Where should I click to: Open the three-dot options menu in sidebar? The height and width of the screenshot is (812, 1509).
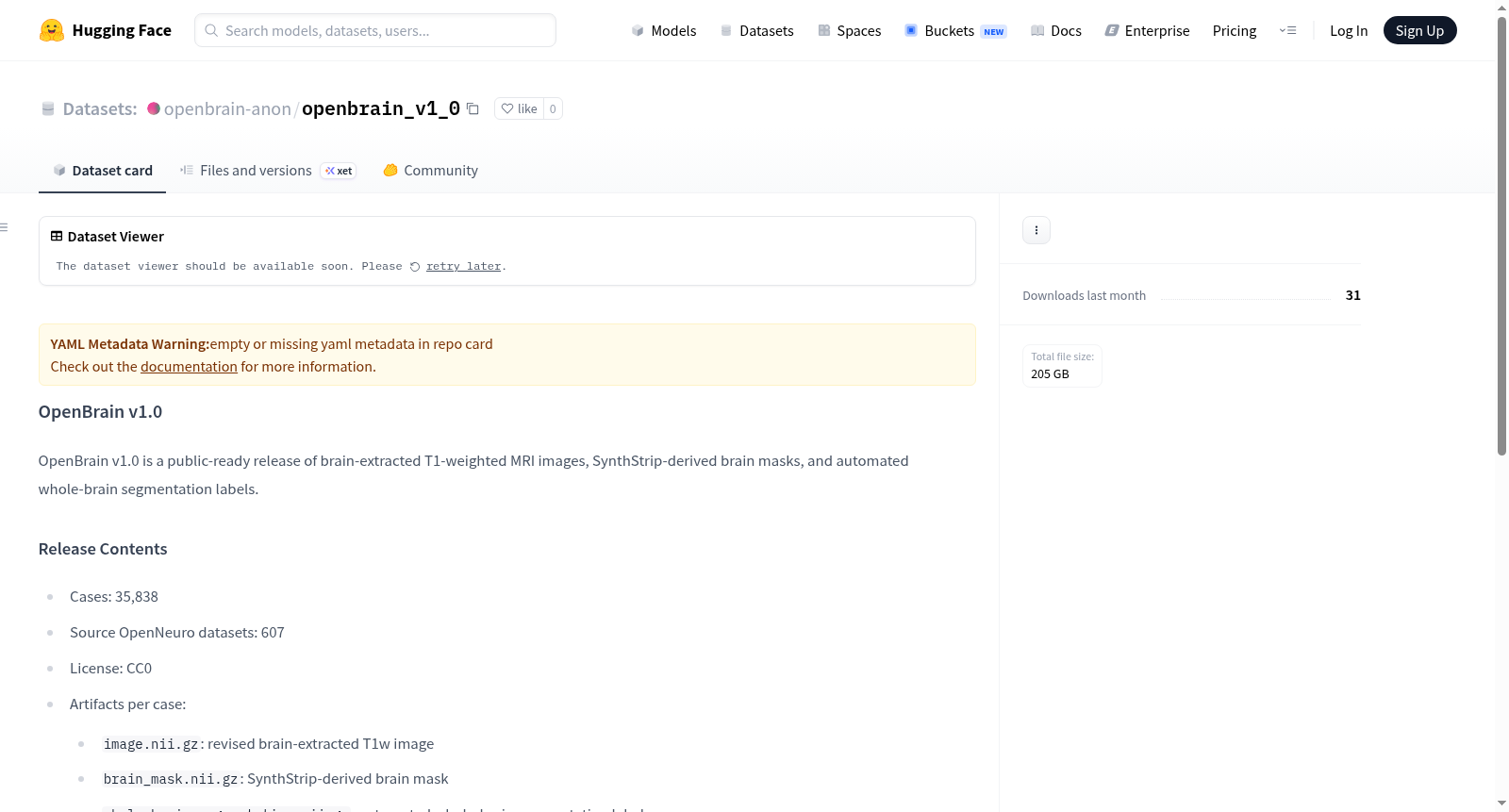tap(1036, 230)
